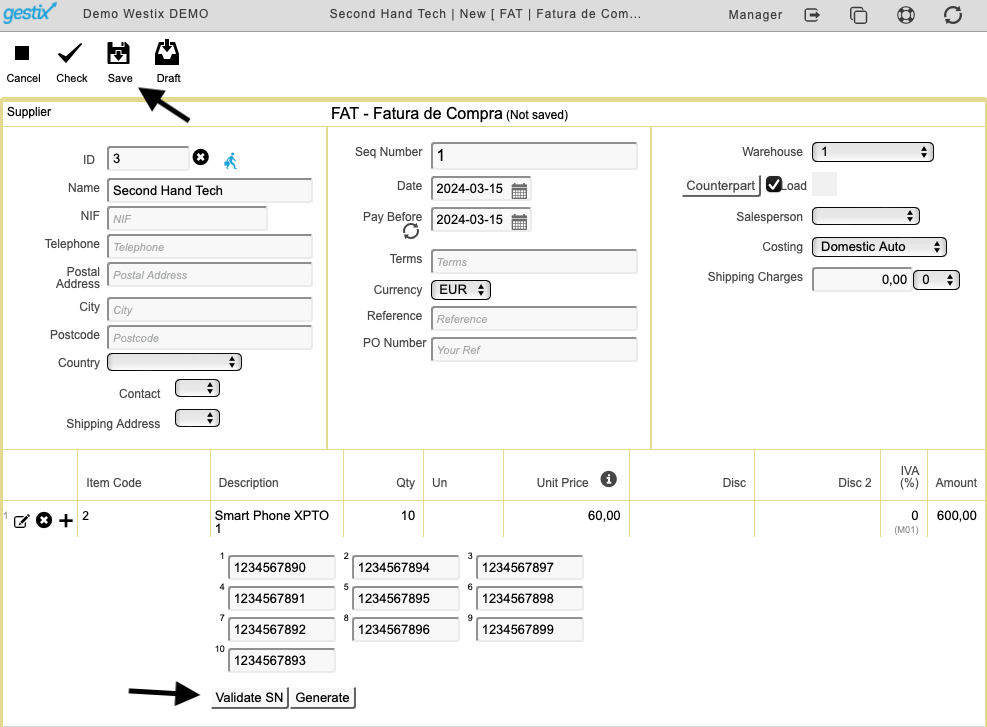Click the Cancel stop icon

click(x=22, y=54)
